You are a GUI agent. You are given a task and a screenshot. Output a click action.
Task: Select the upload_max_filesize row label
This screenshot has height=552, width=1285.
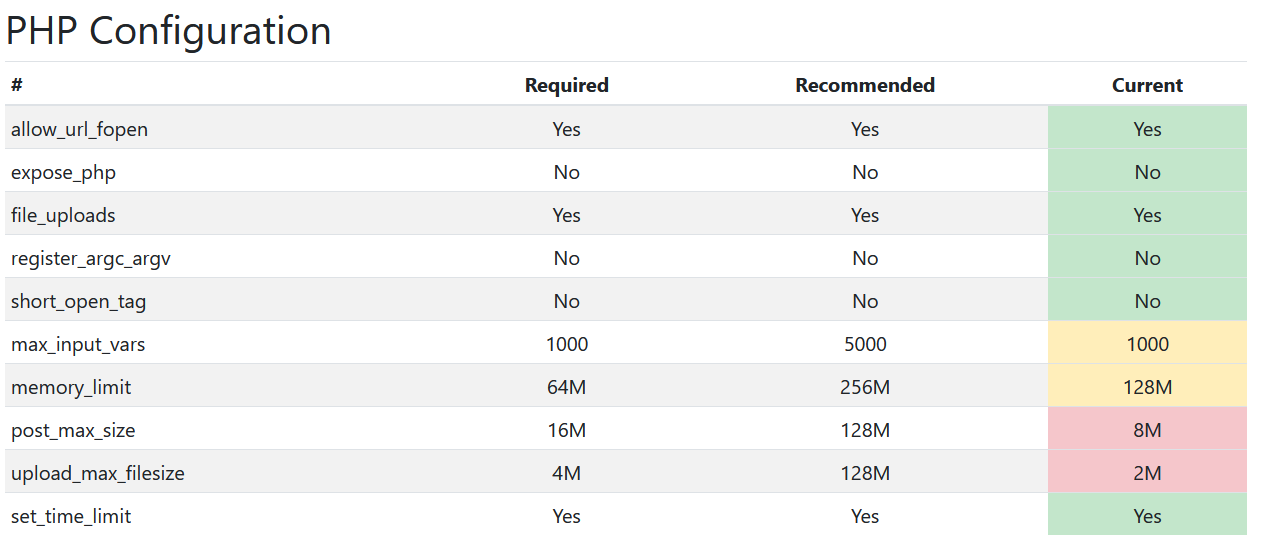[x=98, y=474]
